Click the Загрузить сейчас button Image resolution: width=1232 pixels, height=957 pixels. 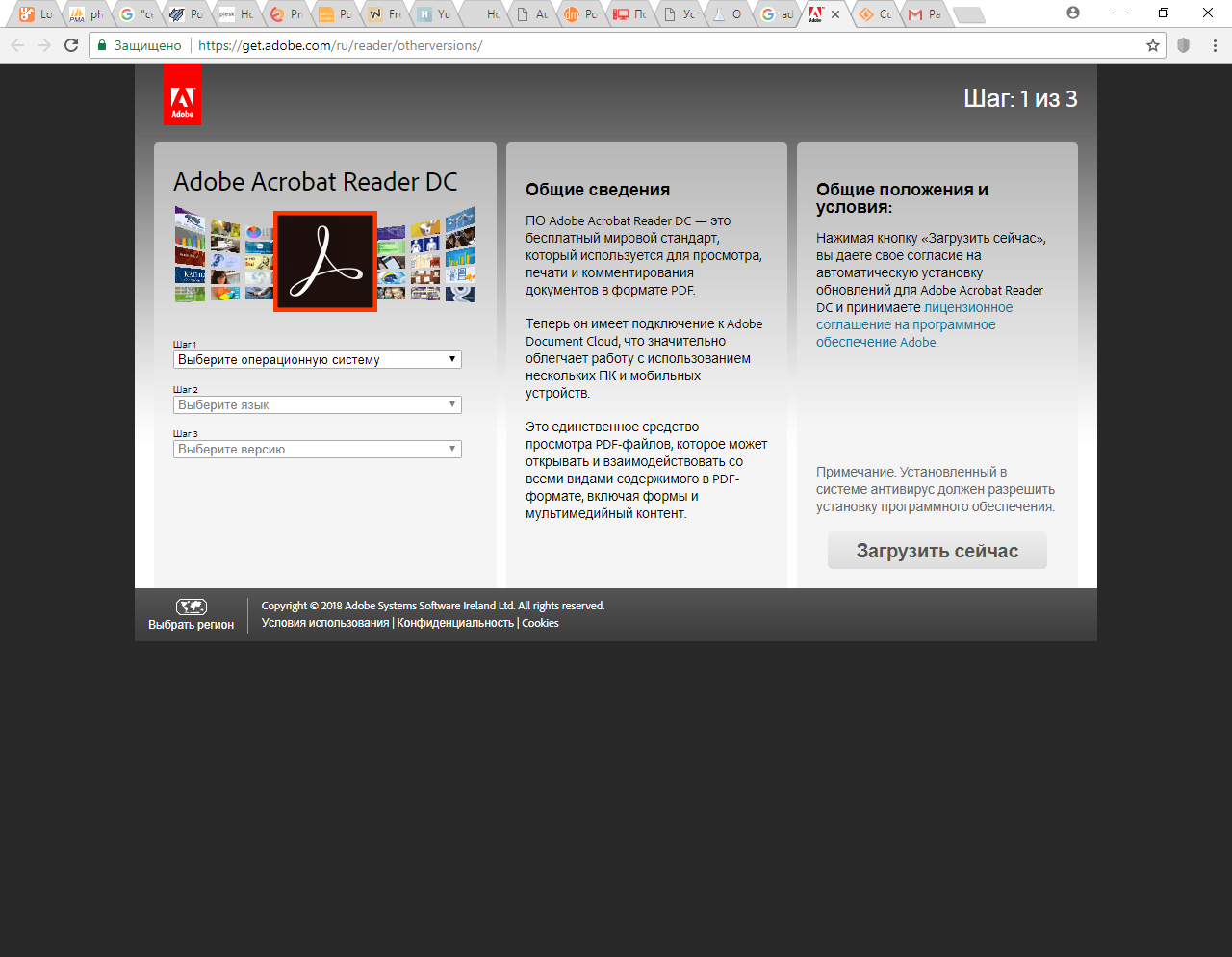click(x=937, y=551)
